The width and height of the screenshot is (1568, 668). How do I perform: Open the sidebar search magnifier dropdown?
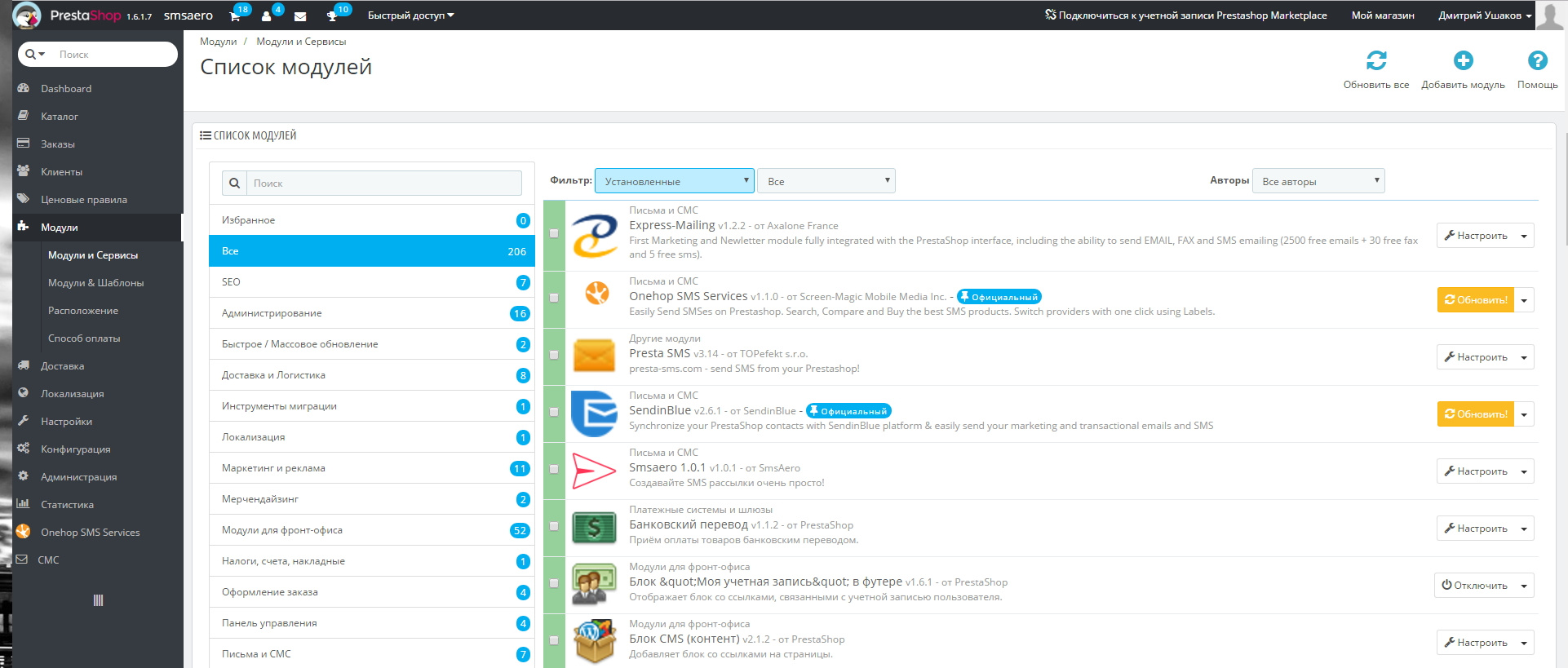(x=34, y=55)
